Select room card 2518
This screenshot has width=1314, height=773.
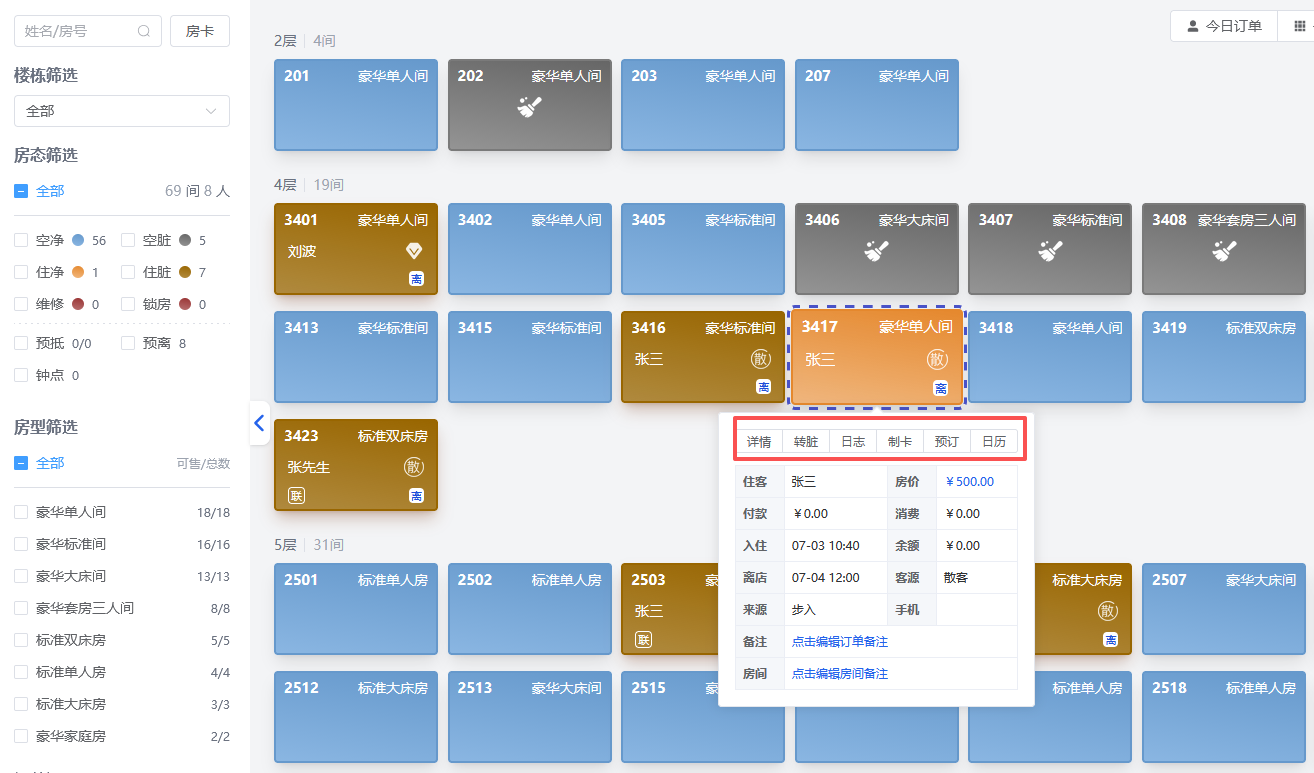point(1224,717)
